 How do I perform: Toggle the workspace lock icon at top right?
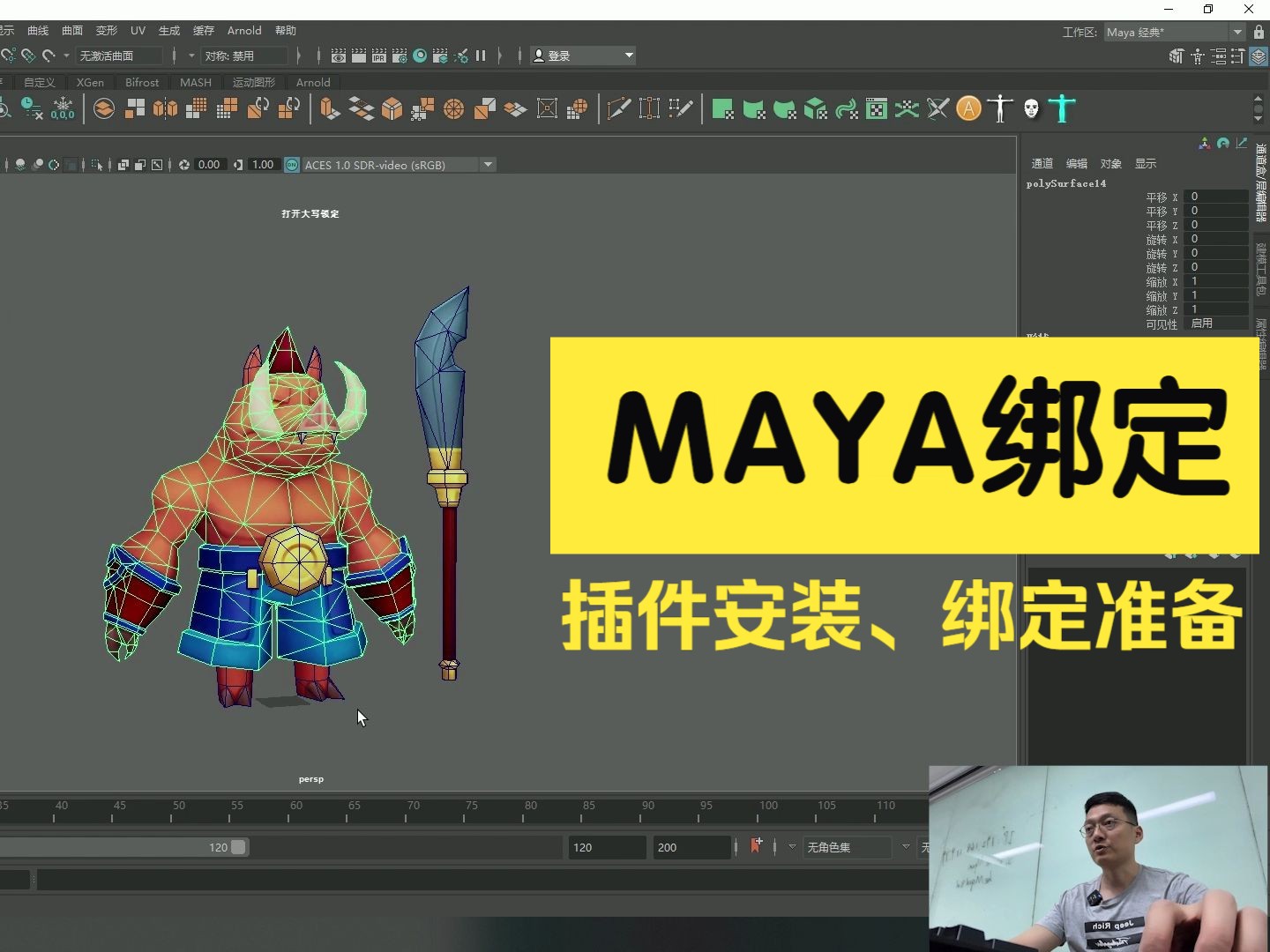click(x=1257, y=32)
